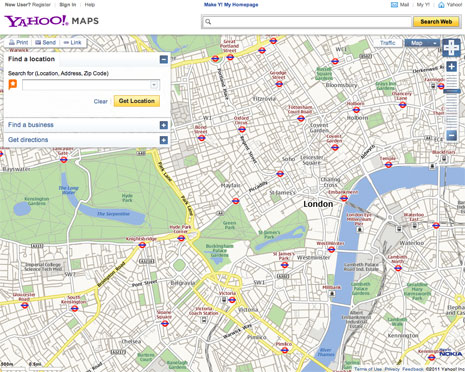The image size is (465, 372).
Task: Click the Embankment tube station icon
Action: click(344, 198)
